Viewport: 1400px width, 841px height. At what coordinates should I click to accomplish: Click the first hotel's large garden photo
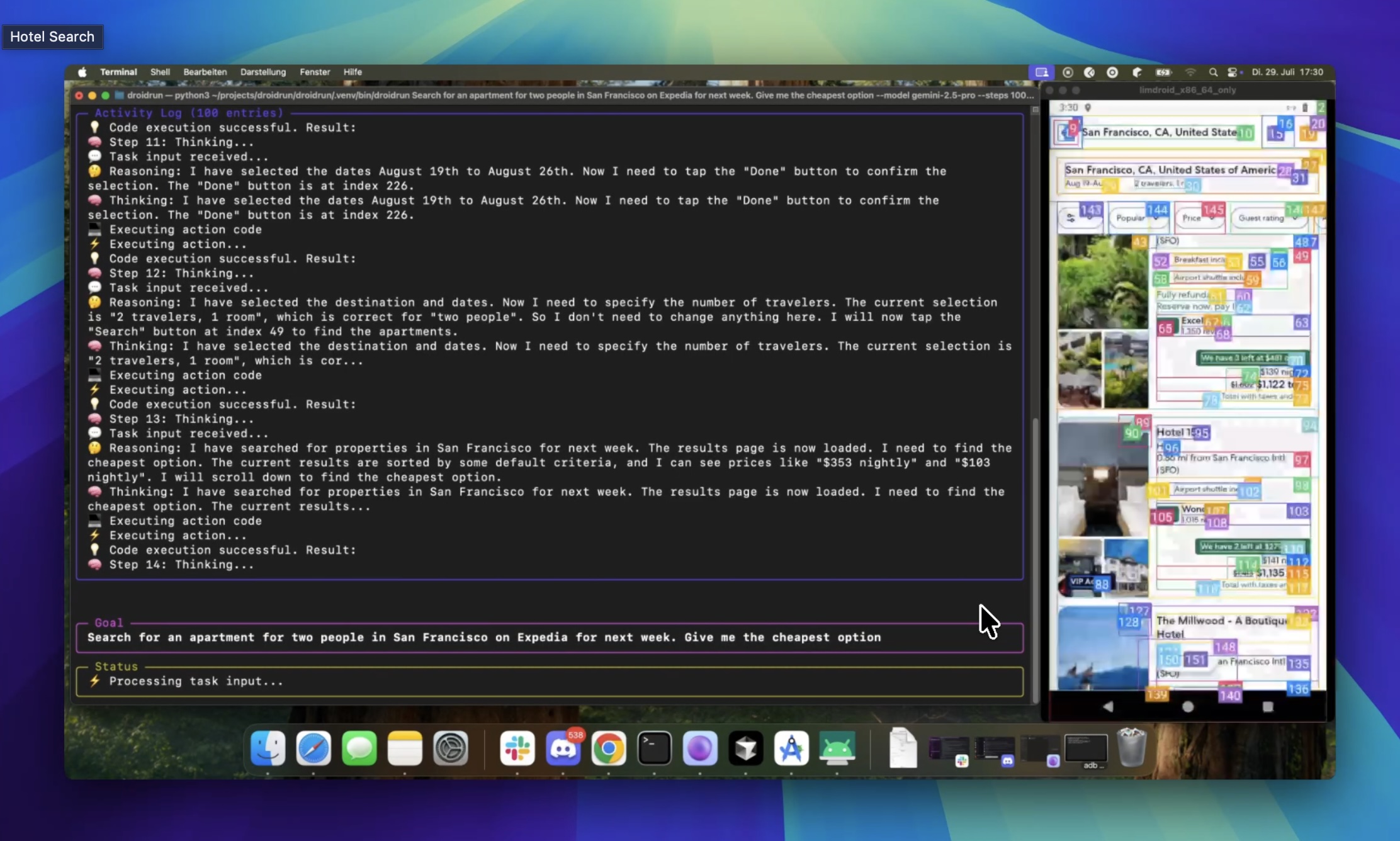[1102, 282]
